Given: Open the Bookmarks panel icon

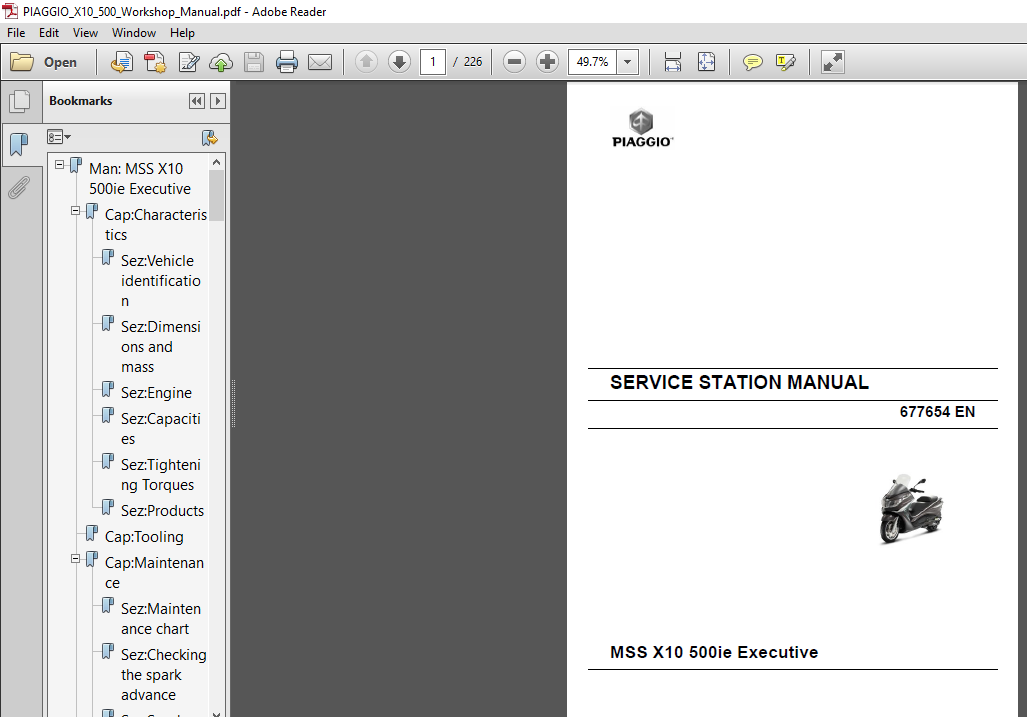Looking at the screenshot, I should coord(19,144).
